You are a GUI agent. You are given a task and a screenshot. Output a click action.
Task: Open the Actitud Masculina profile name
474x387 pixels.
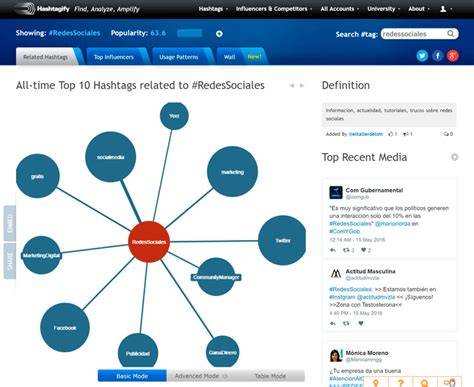tap(370, 271)
